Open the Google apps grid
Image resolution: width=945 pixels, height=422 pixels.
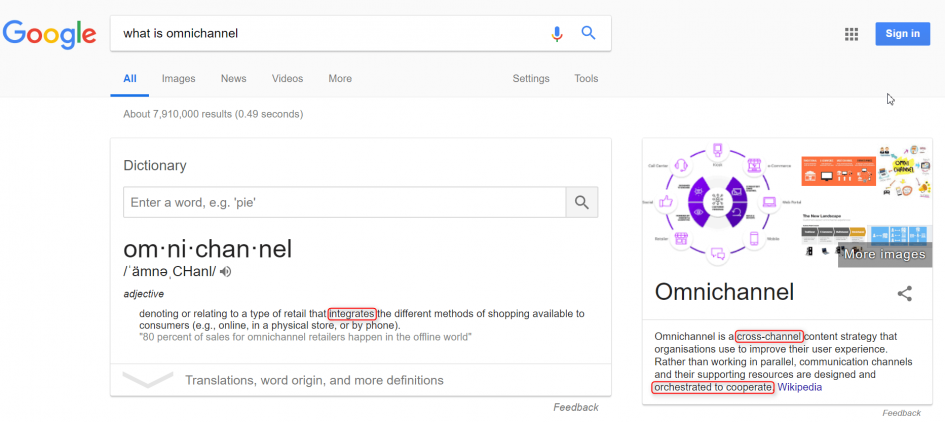tap(851, 34)
